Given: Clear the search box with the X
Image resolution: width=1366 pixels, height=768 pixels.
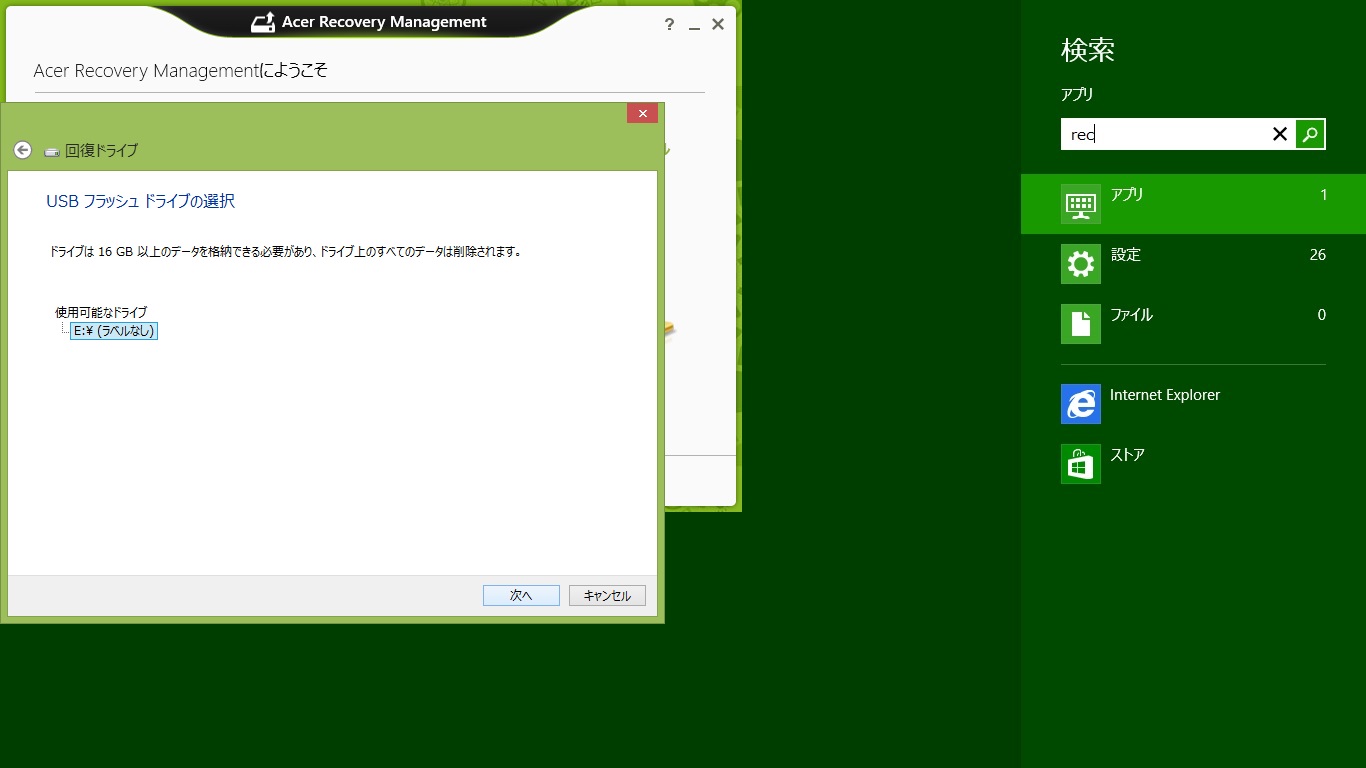Looking at the screenshot, I should point(1279,134).
